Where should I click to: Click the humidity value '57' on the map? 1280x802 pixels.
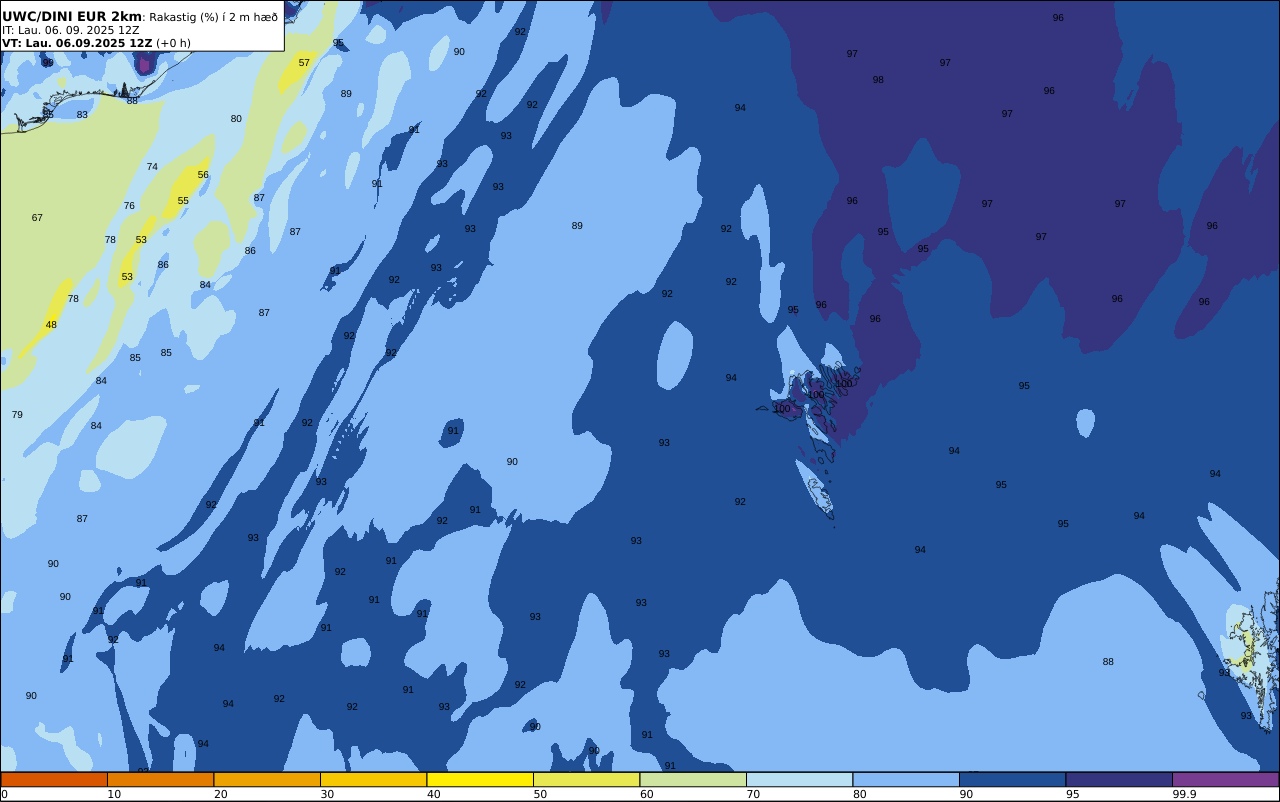click(x=304, y=63)
